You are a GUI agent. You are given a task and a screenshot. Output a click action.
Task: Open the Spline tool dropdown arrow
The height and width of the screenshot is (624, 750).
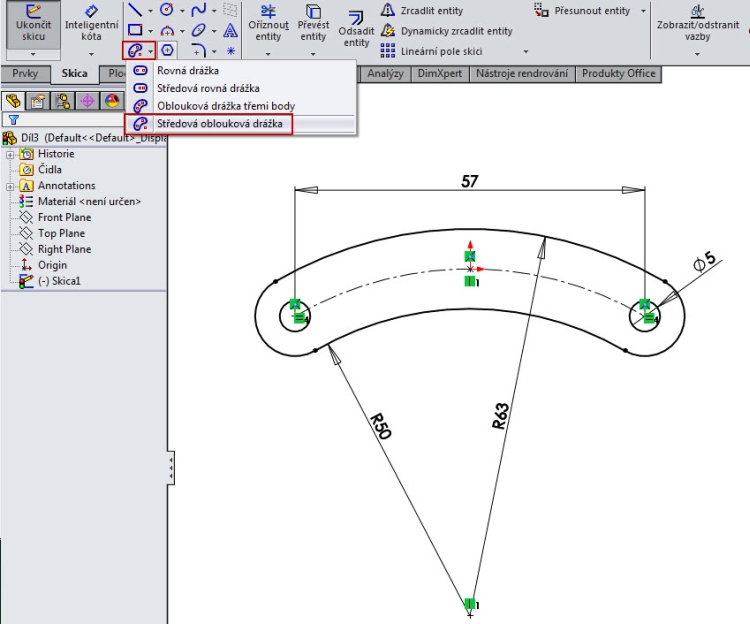coord(214,11)
